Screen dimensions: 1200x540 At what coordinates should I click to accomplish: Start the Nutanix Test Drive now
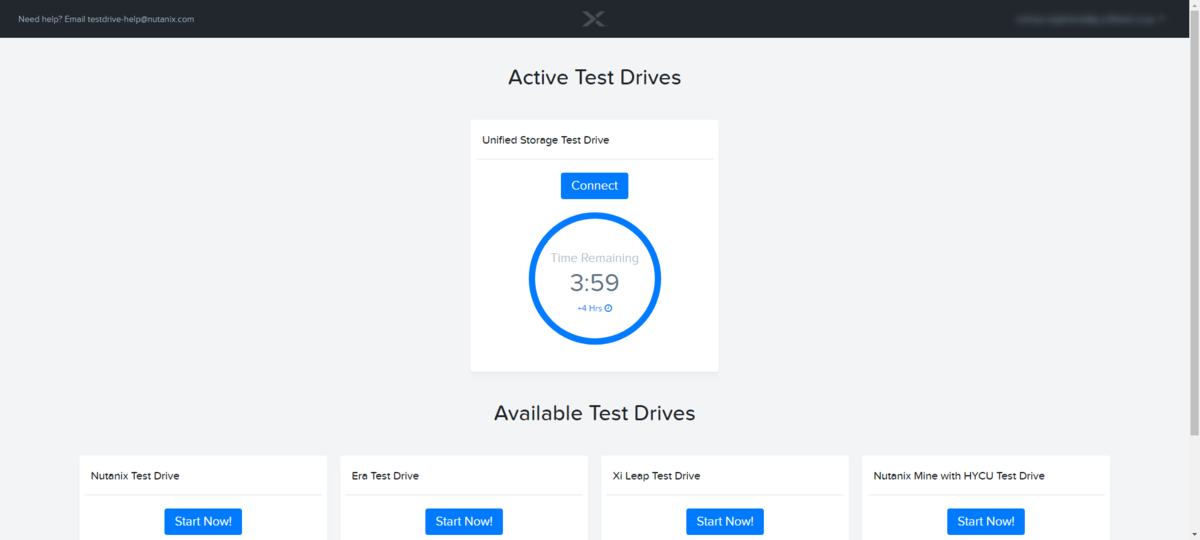(203, 521)
